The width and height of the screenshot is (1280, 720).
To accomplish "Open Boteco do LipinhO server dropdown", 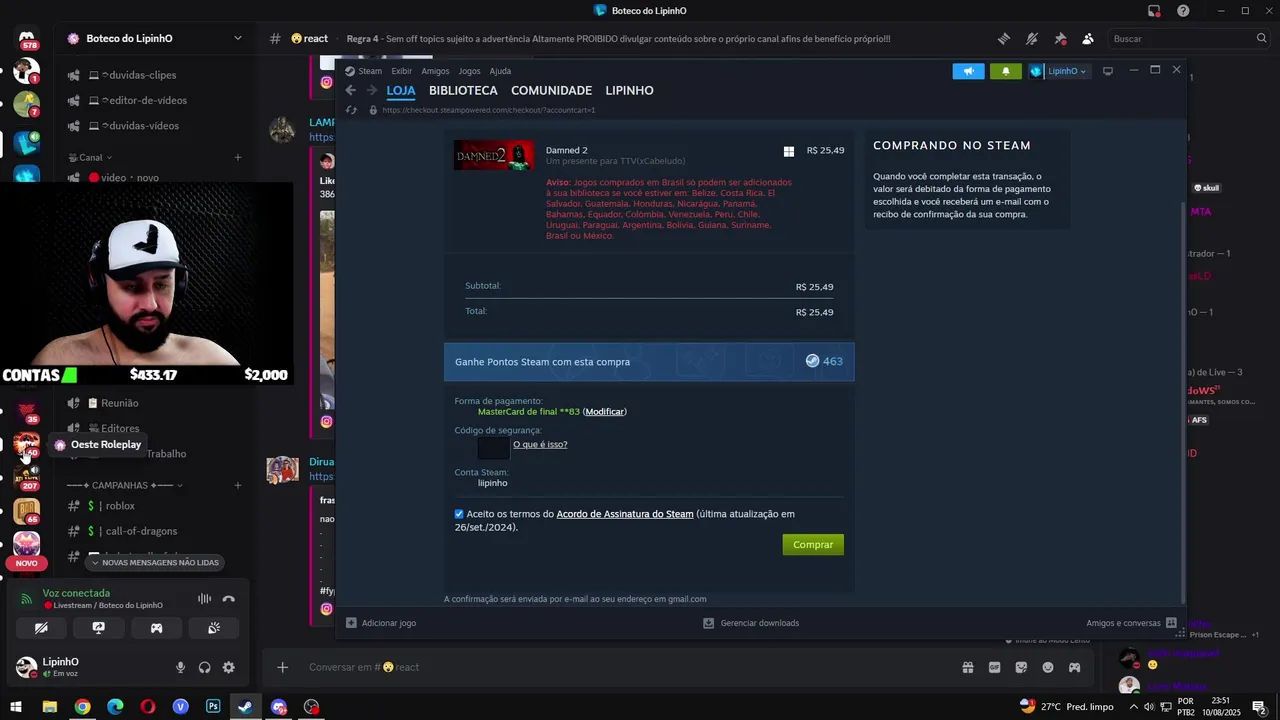I will 237,38.
